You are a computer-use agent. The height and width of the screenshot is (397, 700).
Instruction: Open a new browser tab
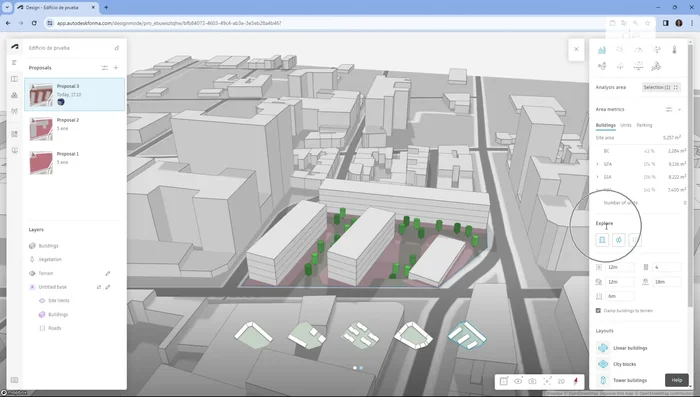tap(106, 8)
